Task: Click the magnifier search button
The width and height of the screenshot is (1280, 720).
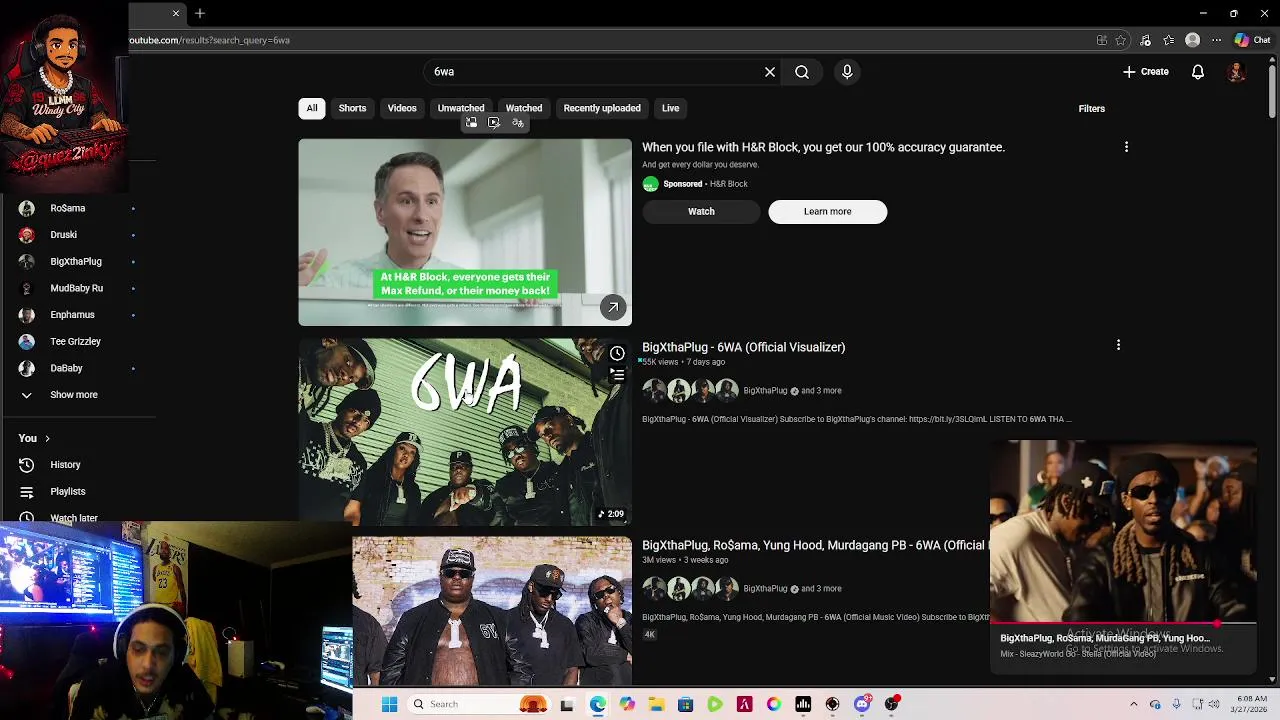Action: pos(802,72)
